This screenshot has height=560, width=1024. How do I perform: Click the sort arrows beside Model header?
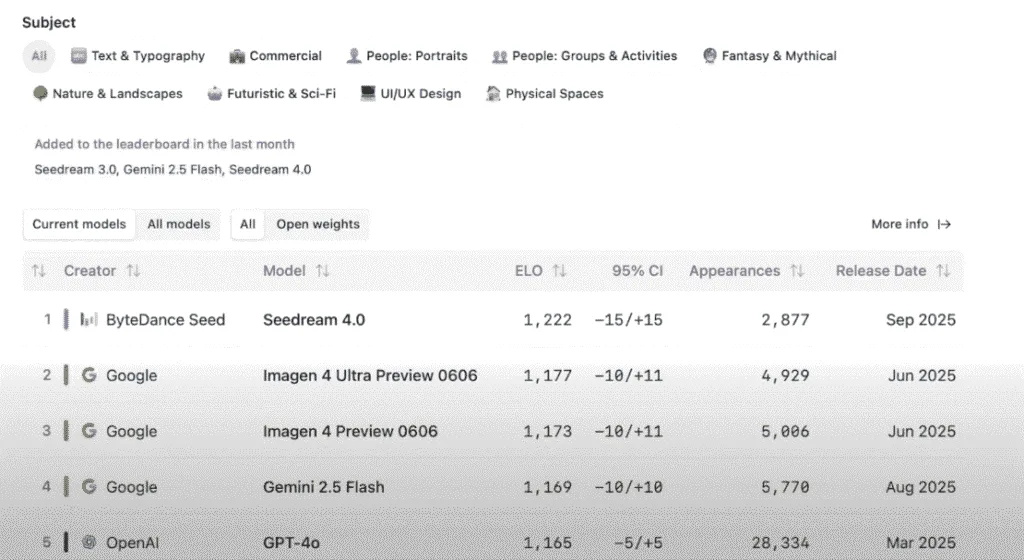(322, 271)
